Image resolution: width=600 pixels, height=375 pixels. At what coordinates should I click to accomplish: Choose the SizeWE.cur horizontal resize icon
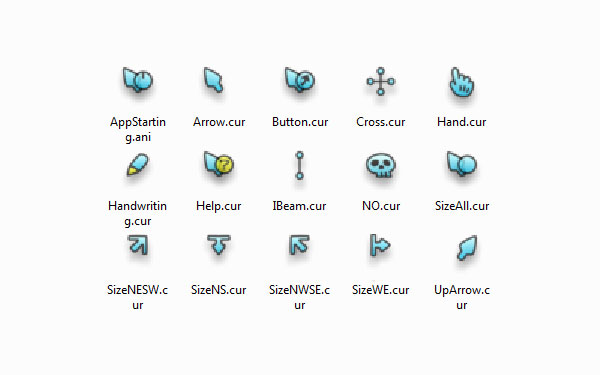pyautogui.click(x=380, y=245)
